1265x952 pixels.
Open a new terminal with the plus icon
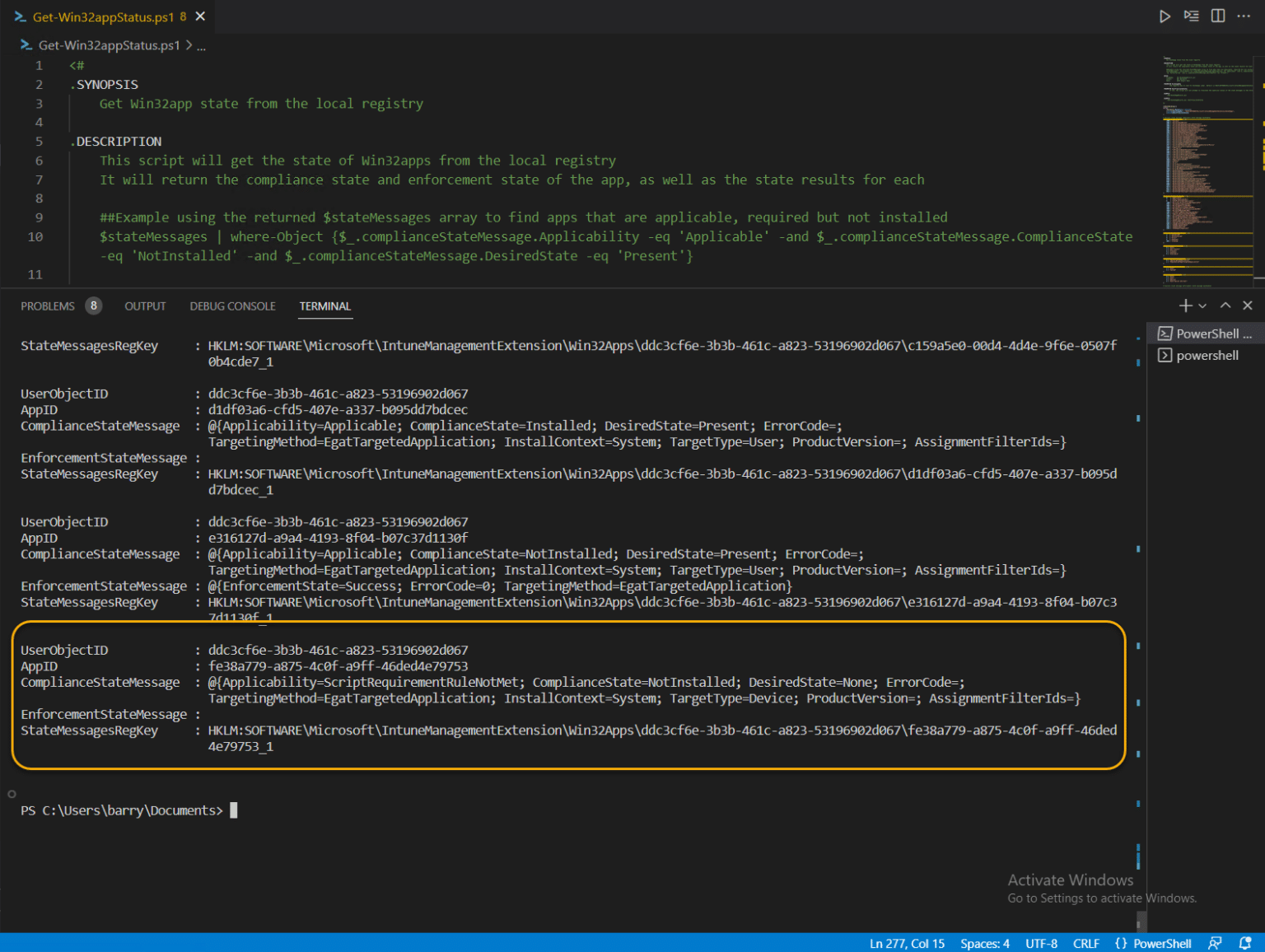coord(1188,306)
